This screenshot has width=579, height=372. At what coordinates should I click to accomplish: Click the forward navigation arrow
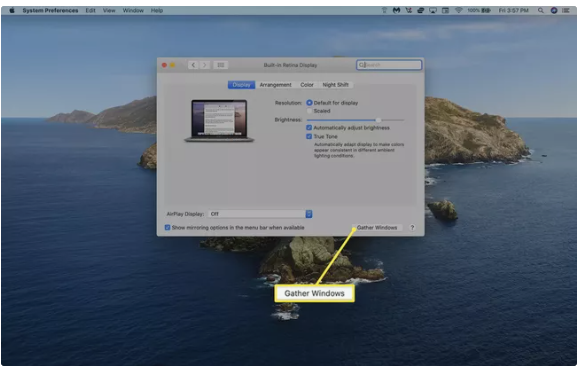(205, 65)
